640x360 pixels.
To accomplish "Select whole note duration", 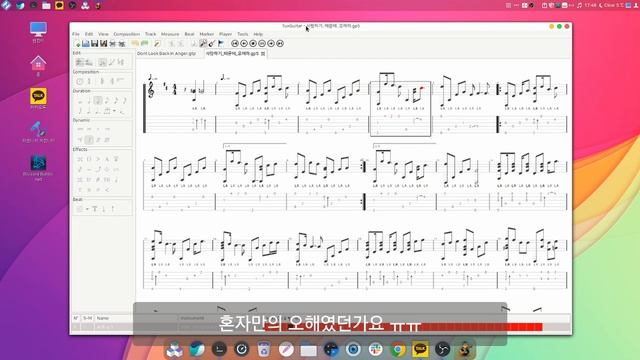I will (x=80, y=101).
